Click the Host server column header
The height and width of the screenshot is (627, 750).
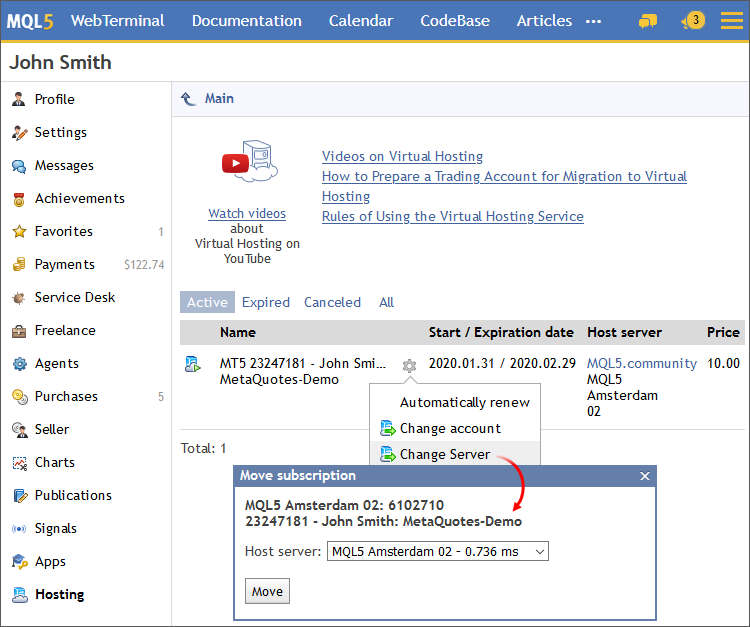624,332
